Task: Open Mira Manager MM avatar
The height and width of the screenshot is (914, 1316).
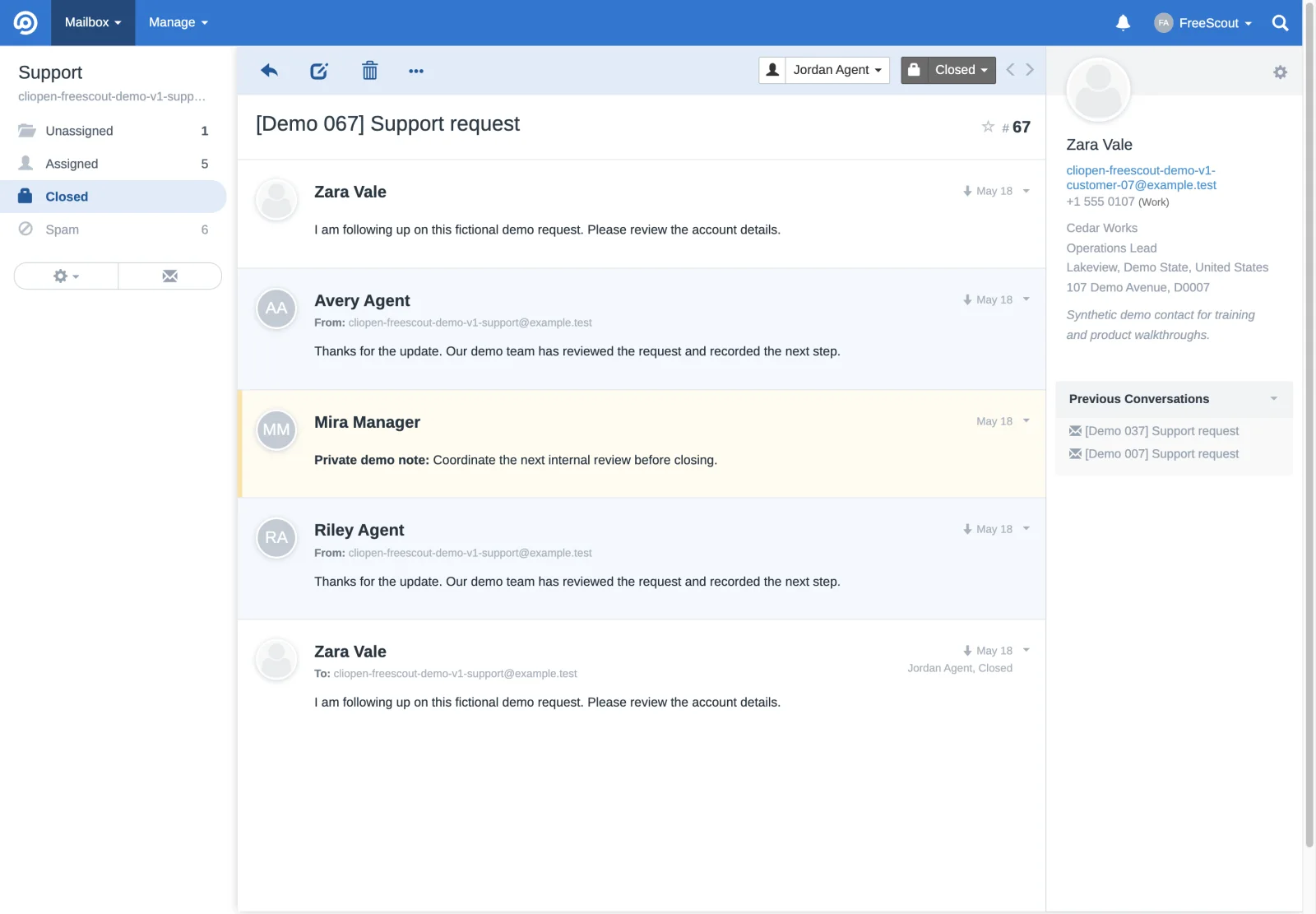Action: pos(276,430)
